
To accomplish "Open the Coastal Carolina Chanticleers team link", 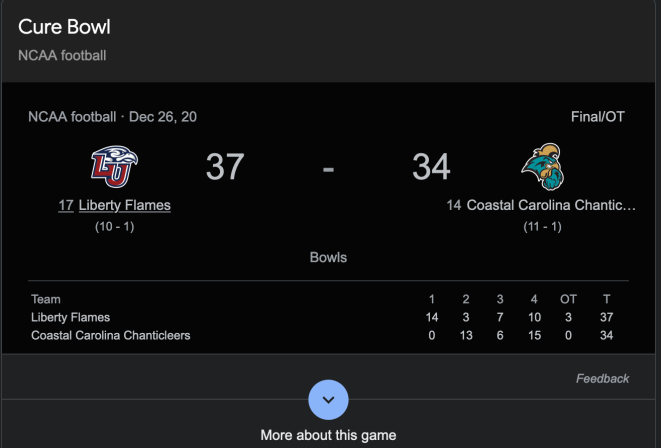I will click(x=550, y=205).
